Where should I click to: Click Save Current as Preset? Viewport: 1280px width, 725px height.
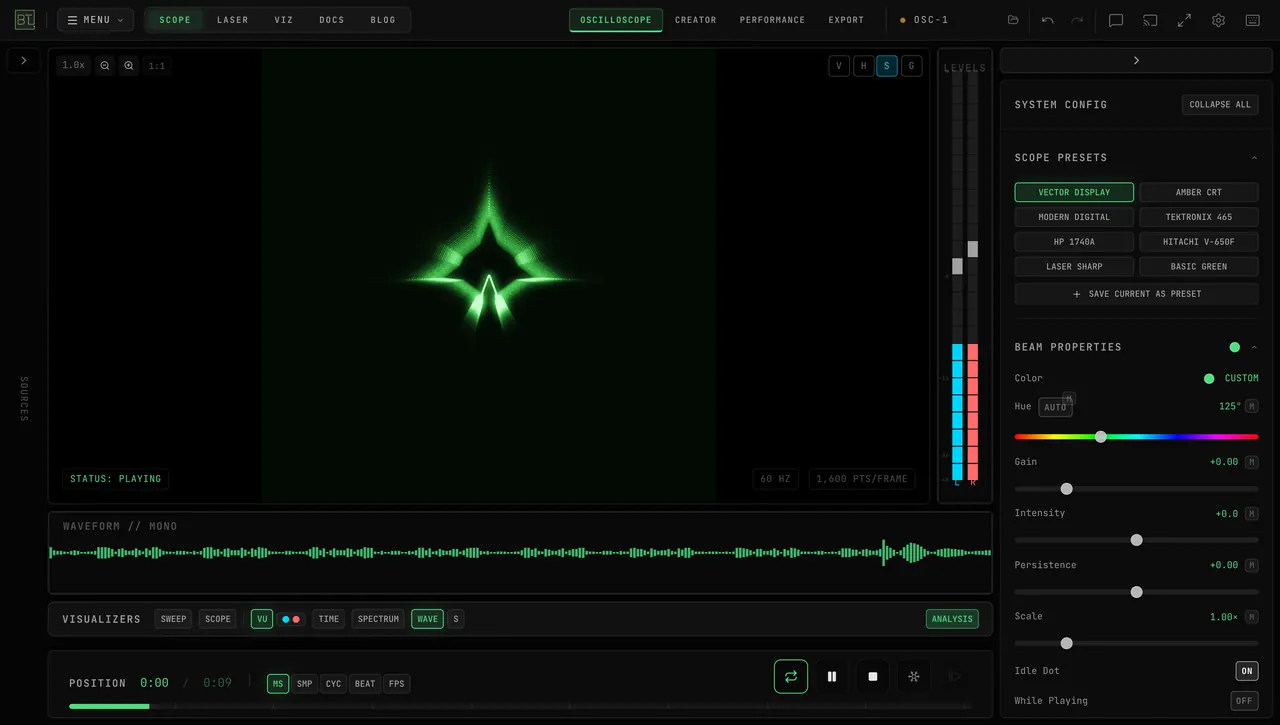1136,294
